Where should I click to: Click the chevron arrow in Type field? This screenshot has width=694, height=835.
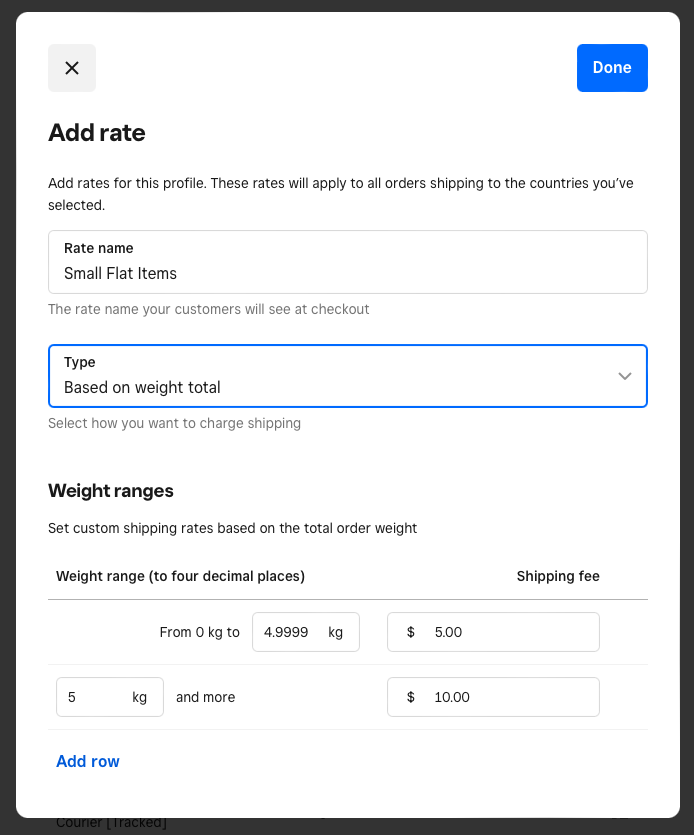625,376
